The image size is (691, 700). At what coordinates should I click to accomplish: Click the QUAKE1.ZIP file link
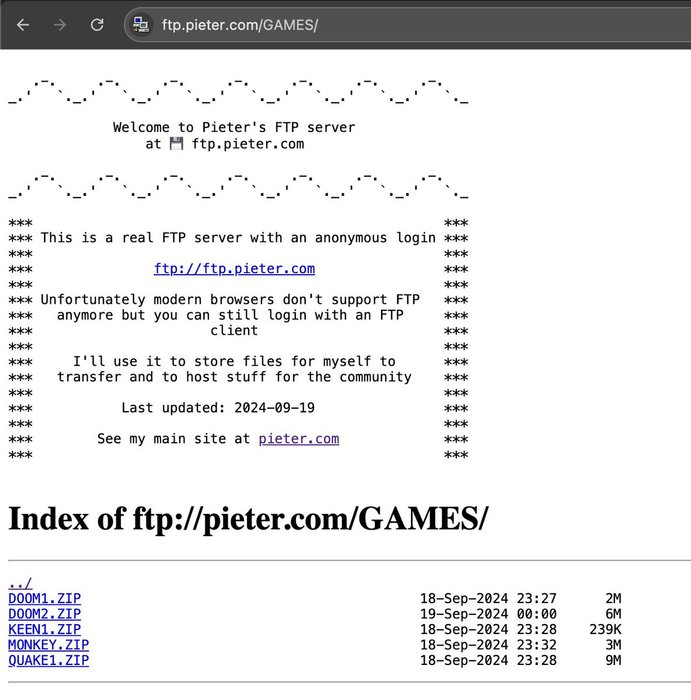(48, 661)
